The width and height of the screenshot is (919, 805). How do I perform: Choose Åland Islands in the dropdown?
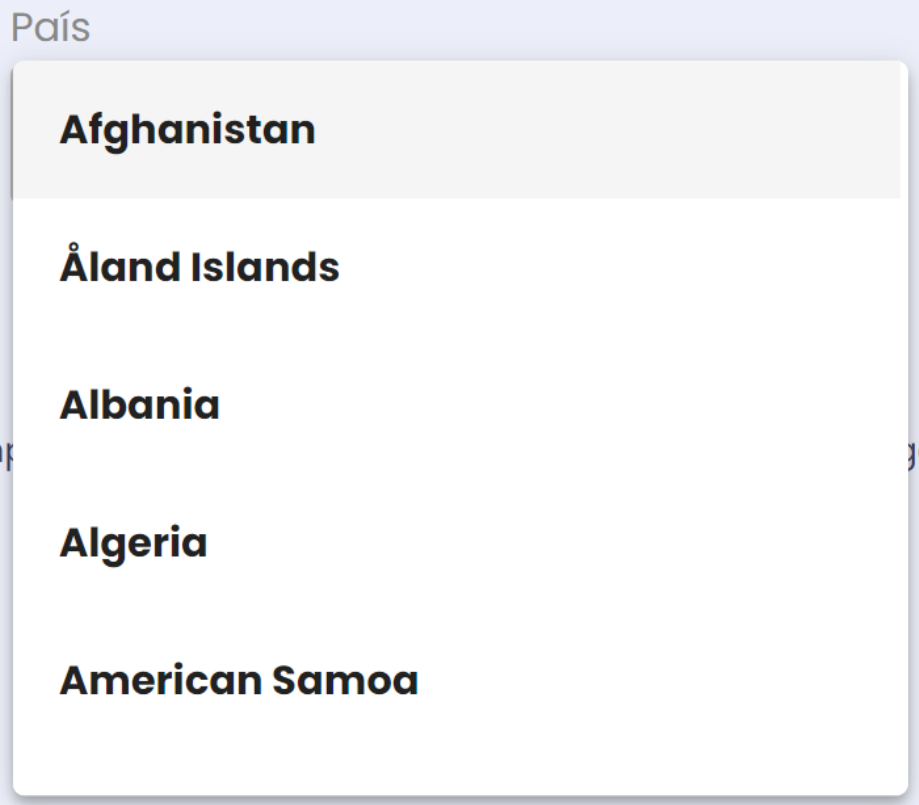(199, 268)
